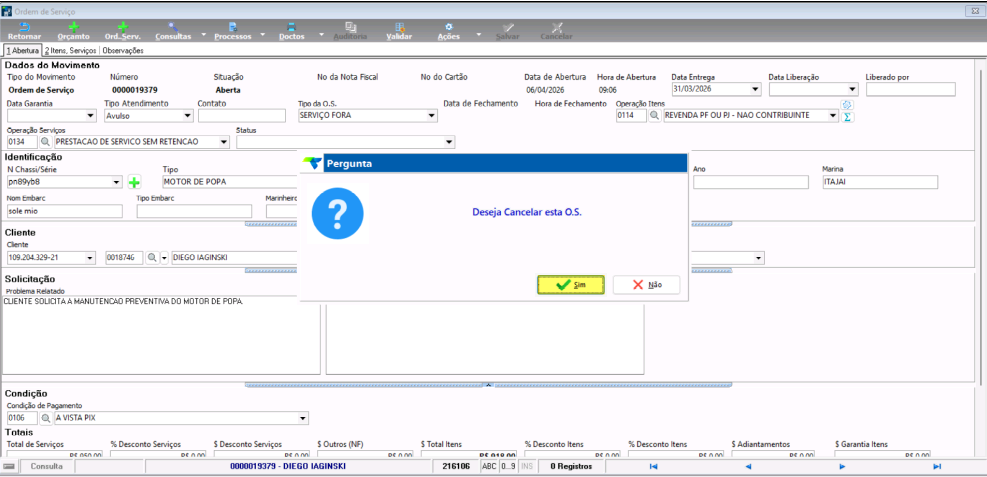Open the Doctos printer toolbar item
Viewport: 987px width, 477px height.
(291, 31)
